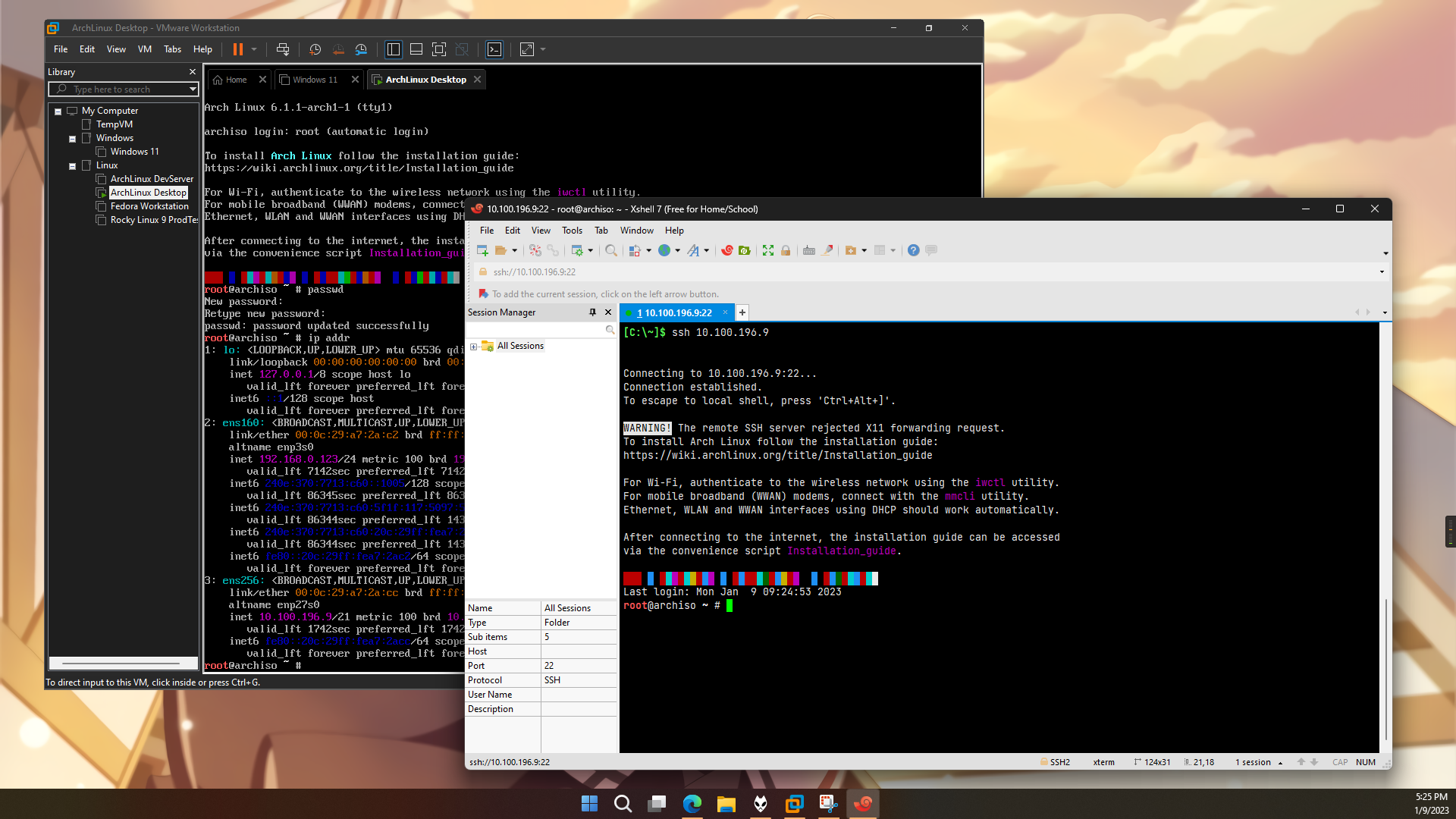Toggle the Library sidebar in VMware
Viewport: 1456px width, 819px height.
coord(394,49)
